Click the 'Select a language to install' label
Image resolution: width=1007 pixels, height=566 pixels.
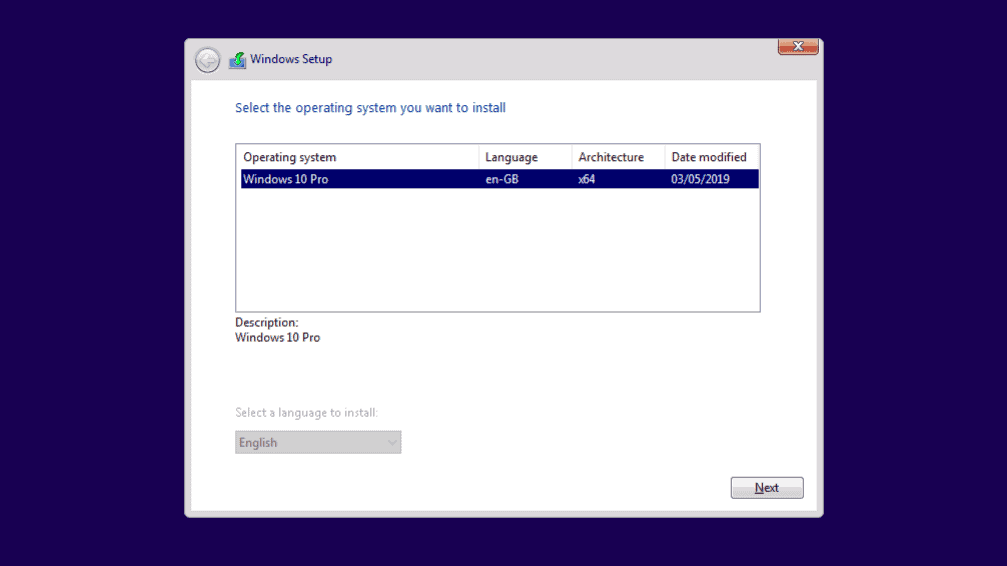click(x=306, y=413)
